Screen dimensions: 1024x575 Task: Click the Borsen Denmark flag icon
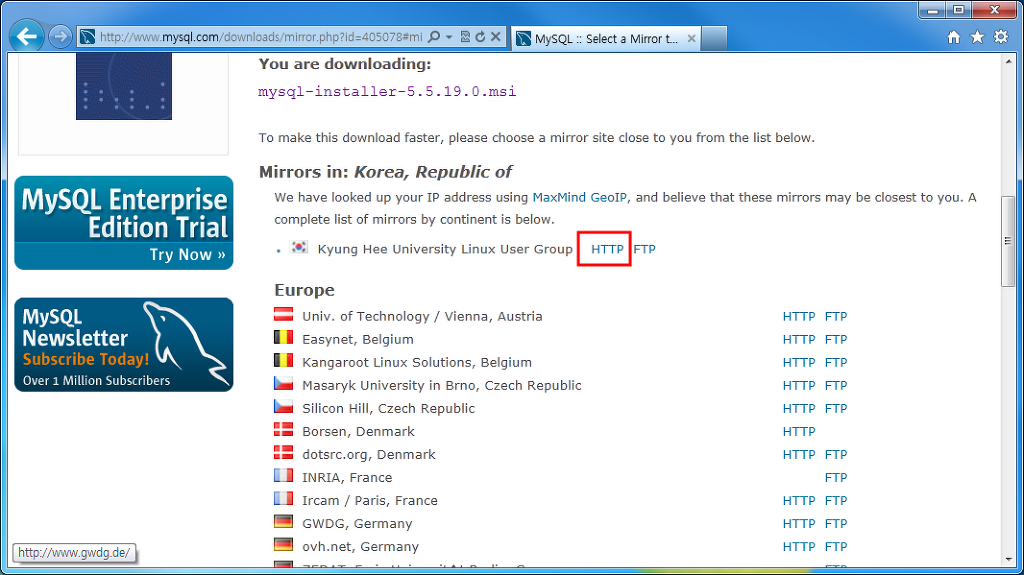point(283,429)
